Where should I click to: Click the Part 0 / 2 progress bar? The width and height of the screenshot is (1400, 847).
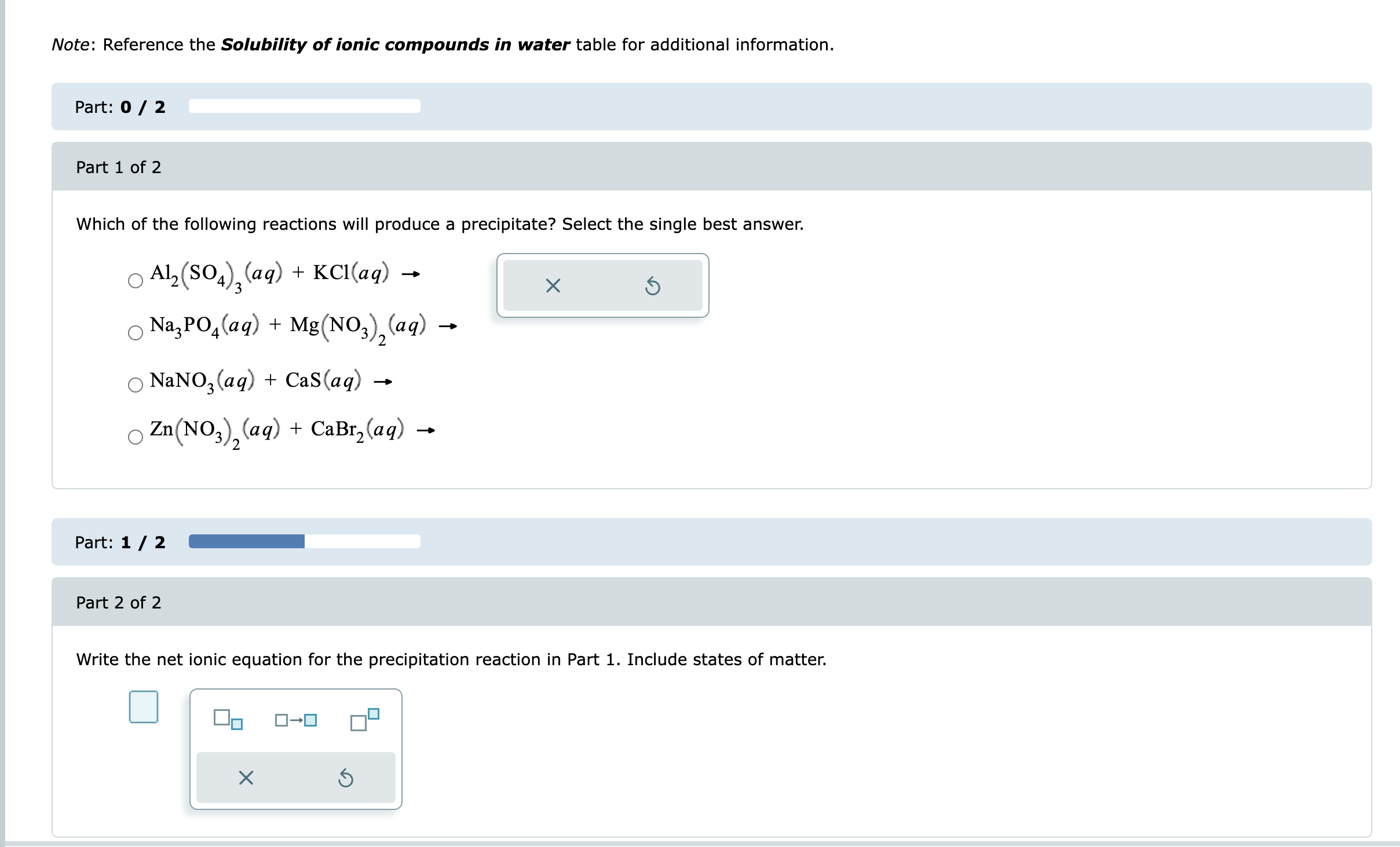304,106
